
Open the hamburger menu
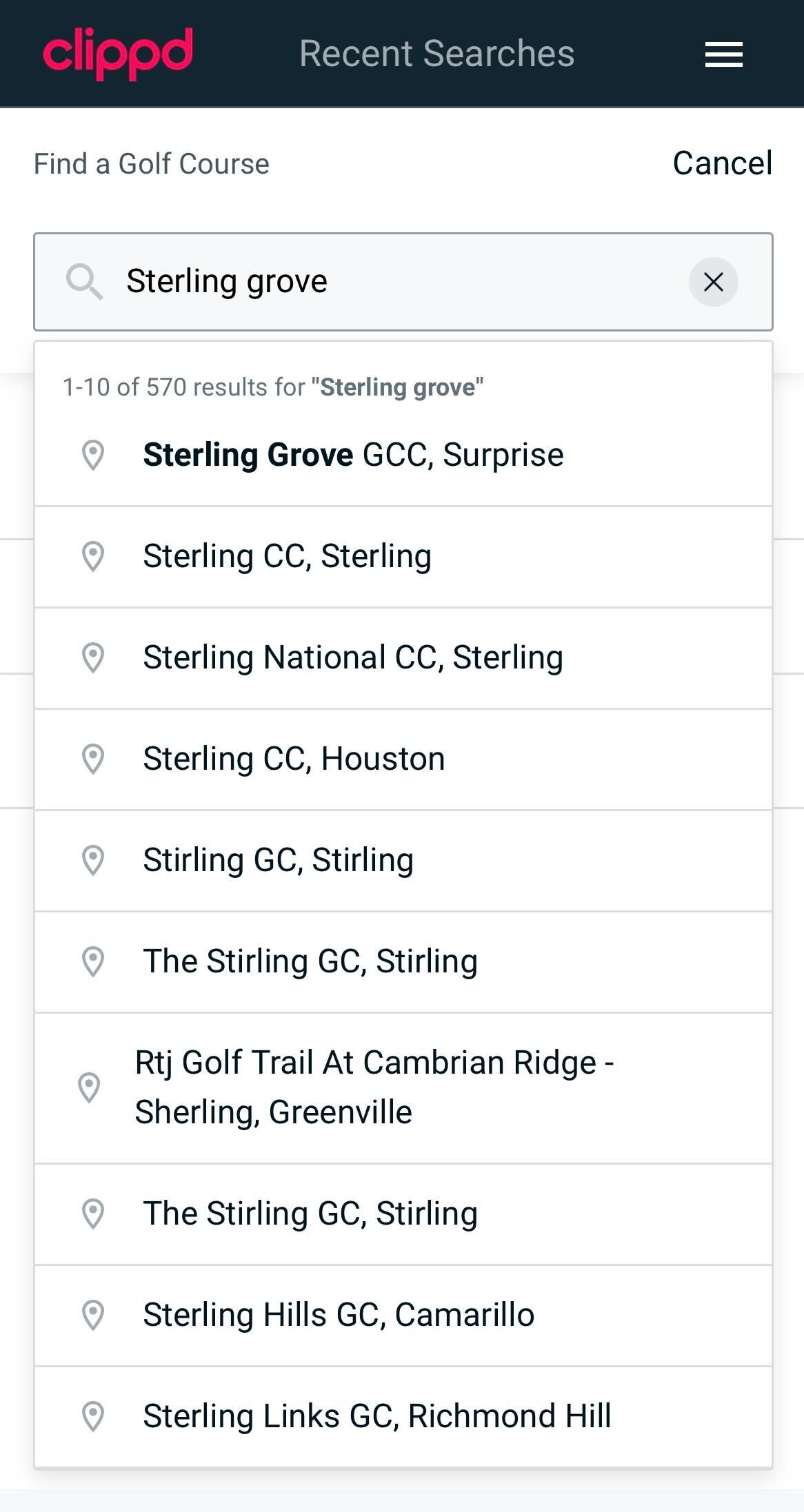point(723,54)
